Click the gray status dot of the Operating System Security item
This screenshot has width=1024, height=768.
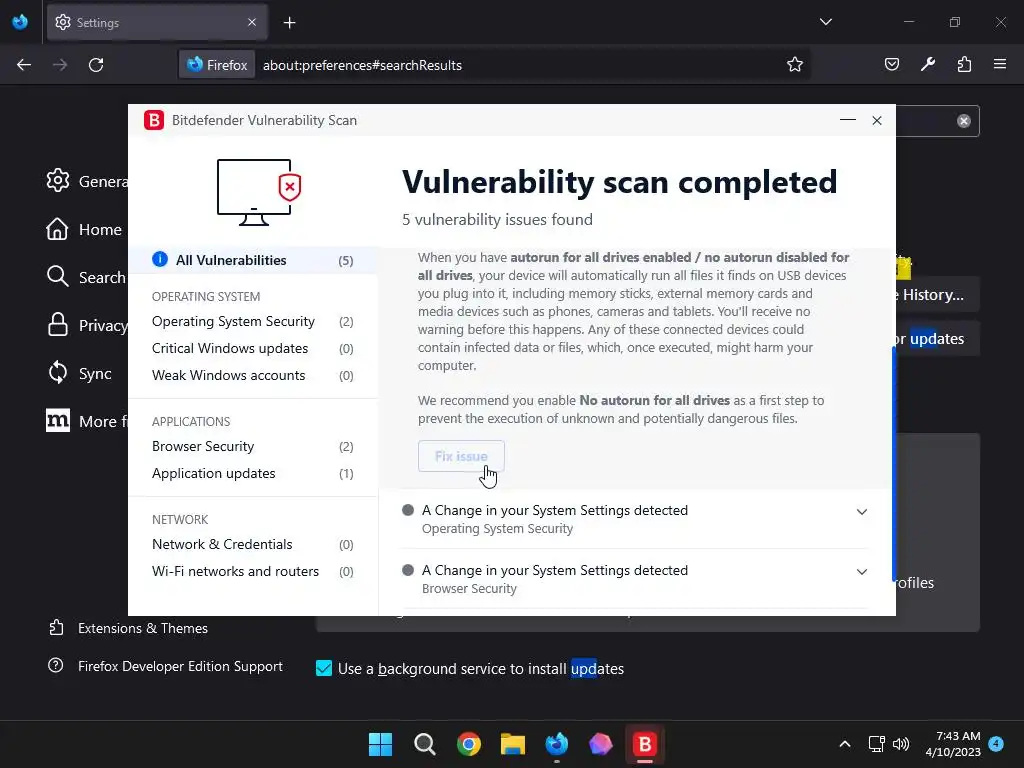(408, 510)
